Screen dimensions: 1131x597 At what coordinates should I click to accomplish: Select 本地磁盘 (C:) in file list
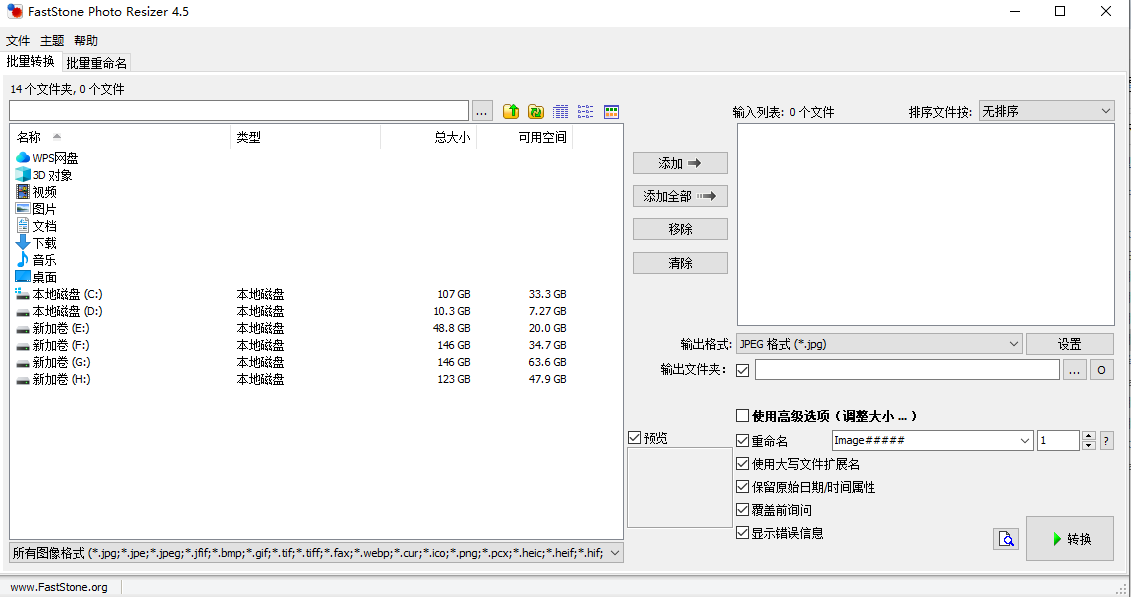pos(67,294)
